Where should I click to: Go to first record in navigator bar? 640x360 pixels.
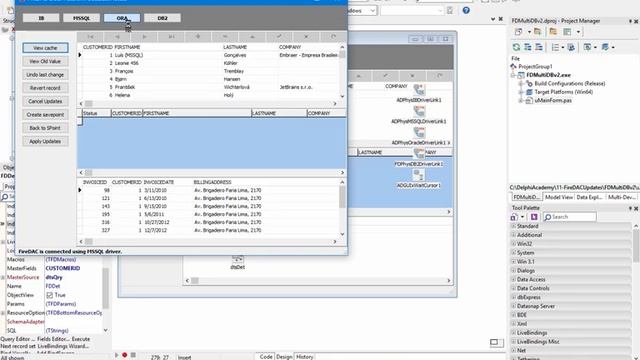(90, 37)
